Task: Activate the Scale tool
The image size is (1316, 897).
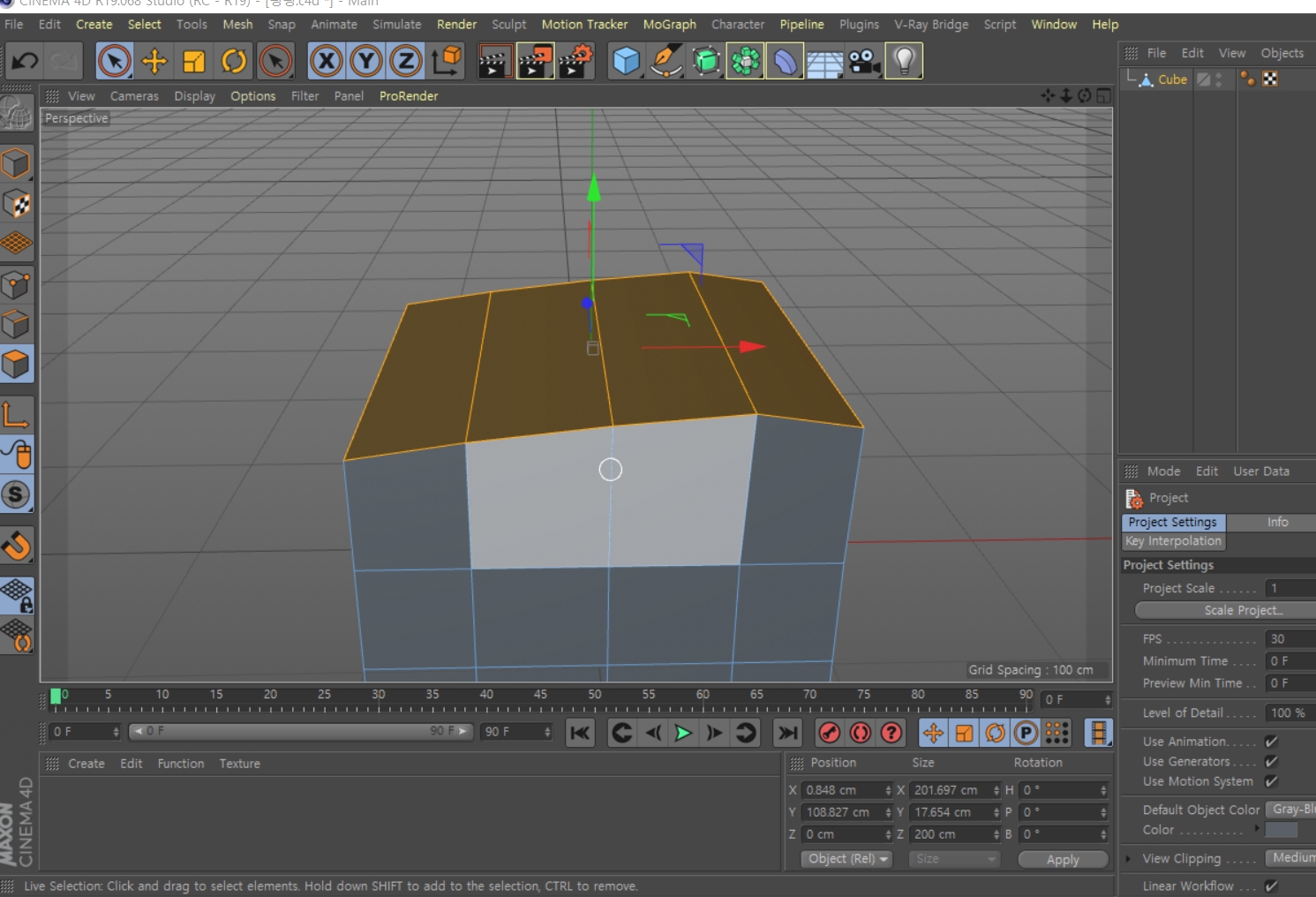Action: coord(194,61)
